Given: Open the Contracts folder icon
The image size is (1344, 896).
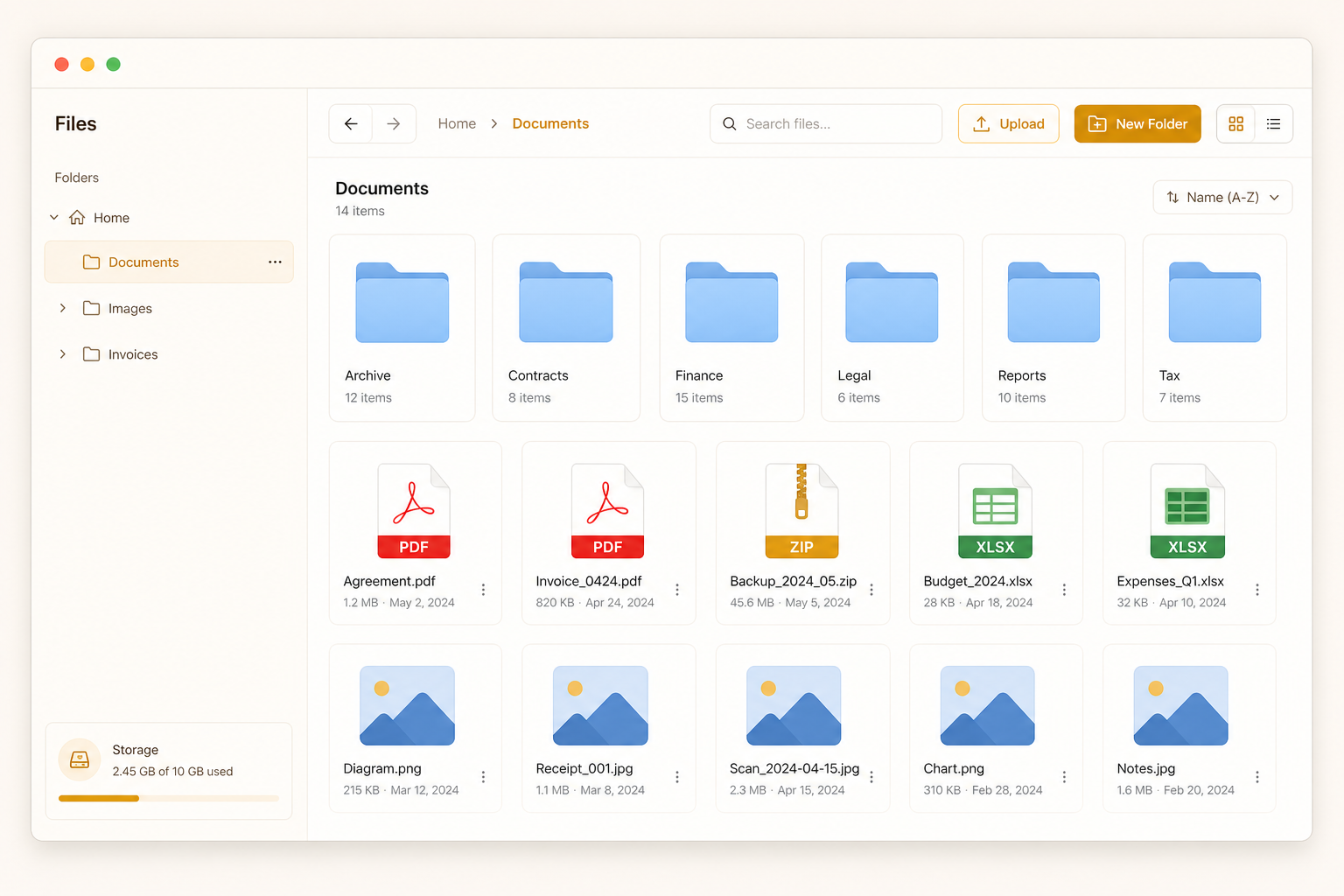Looking at the screenshot, I should pos(566,302).
